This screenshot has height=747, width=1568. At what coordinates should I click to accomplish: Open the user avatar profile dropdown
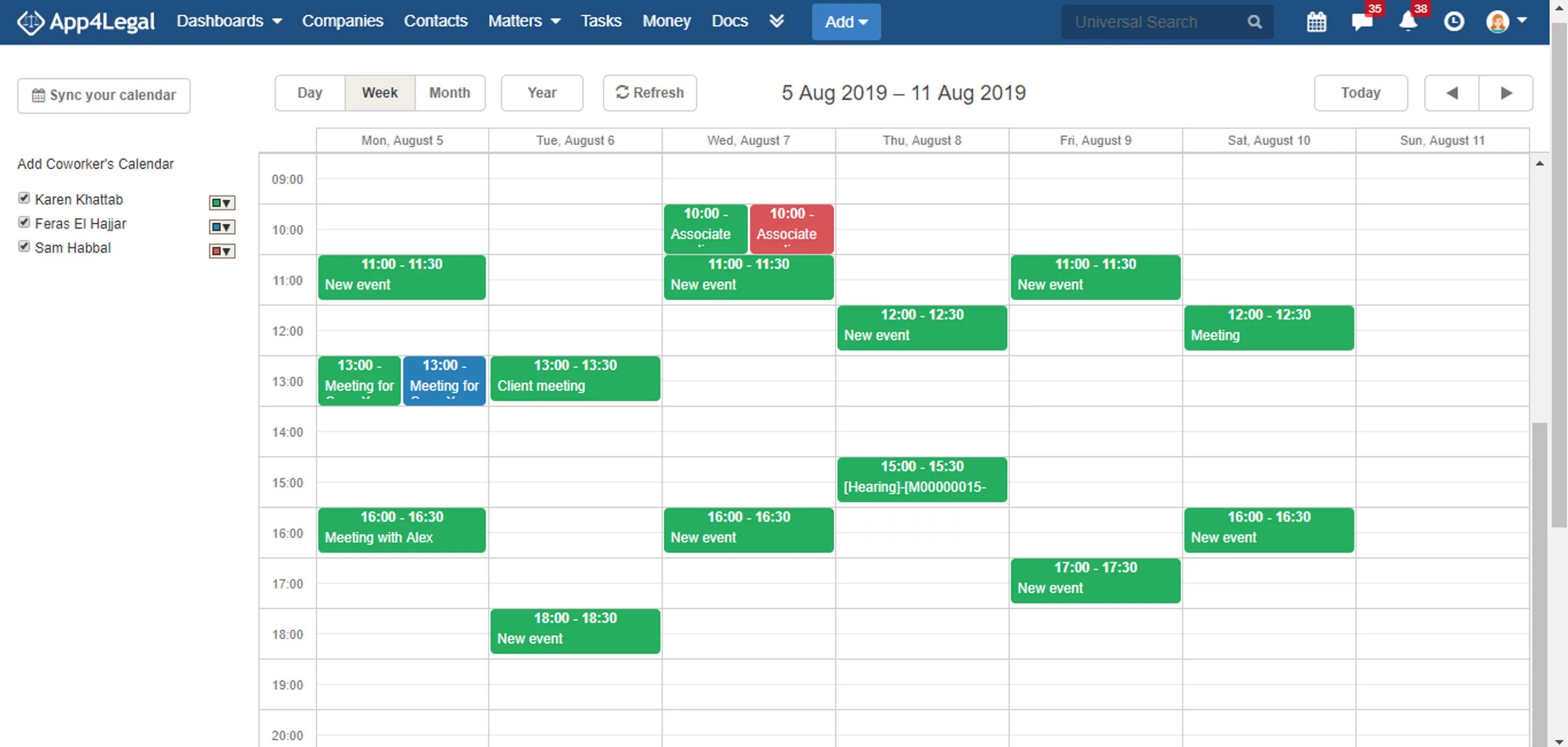[1505, 21]
